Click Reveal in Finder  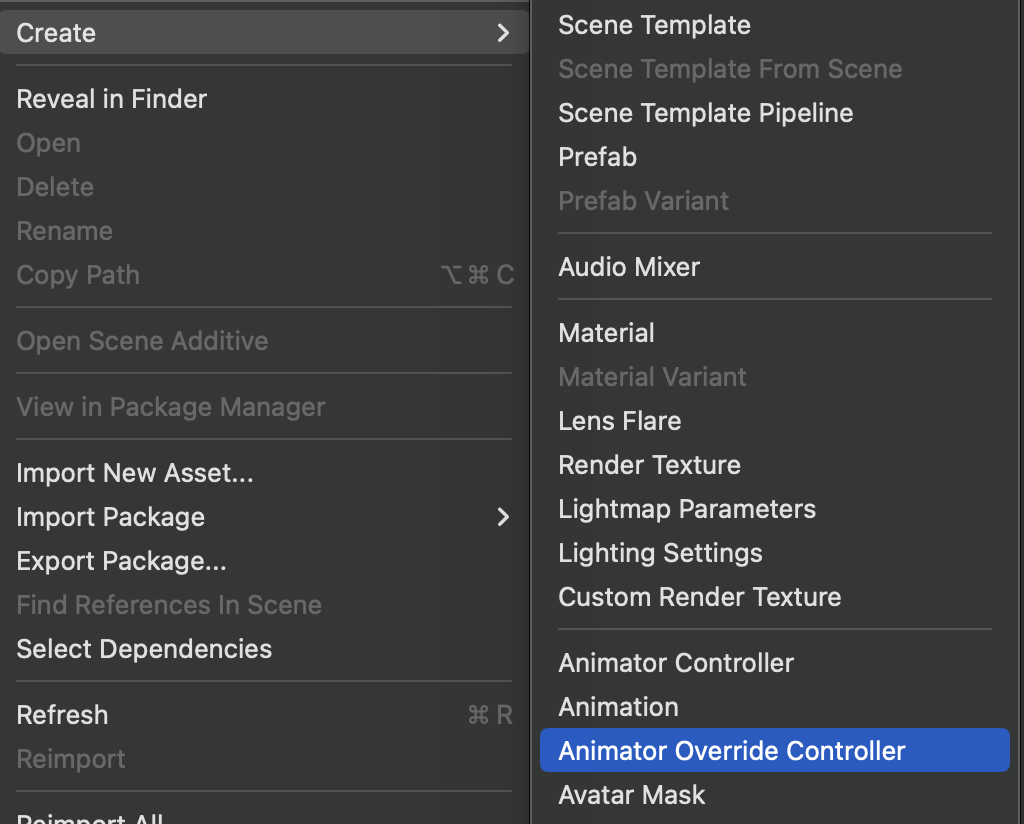point(112,99)
